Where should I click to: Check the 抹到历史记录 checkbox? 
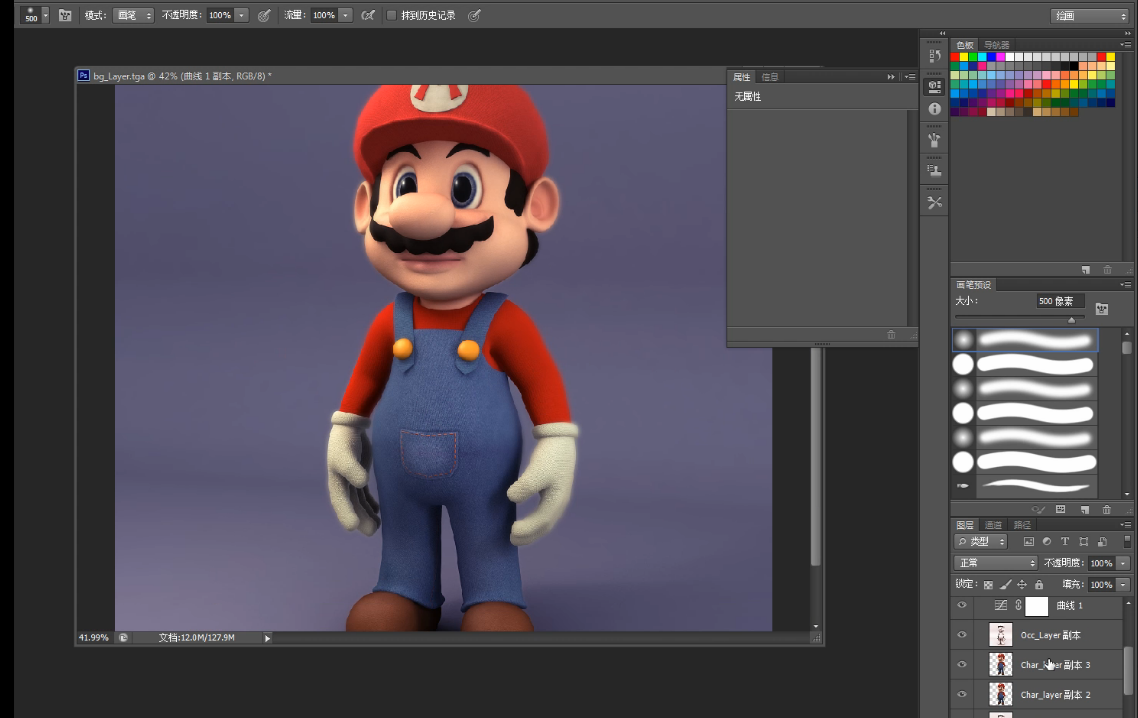391,16
